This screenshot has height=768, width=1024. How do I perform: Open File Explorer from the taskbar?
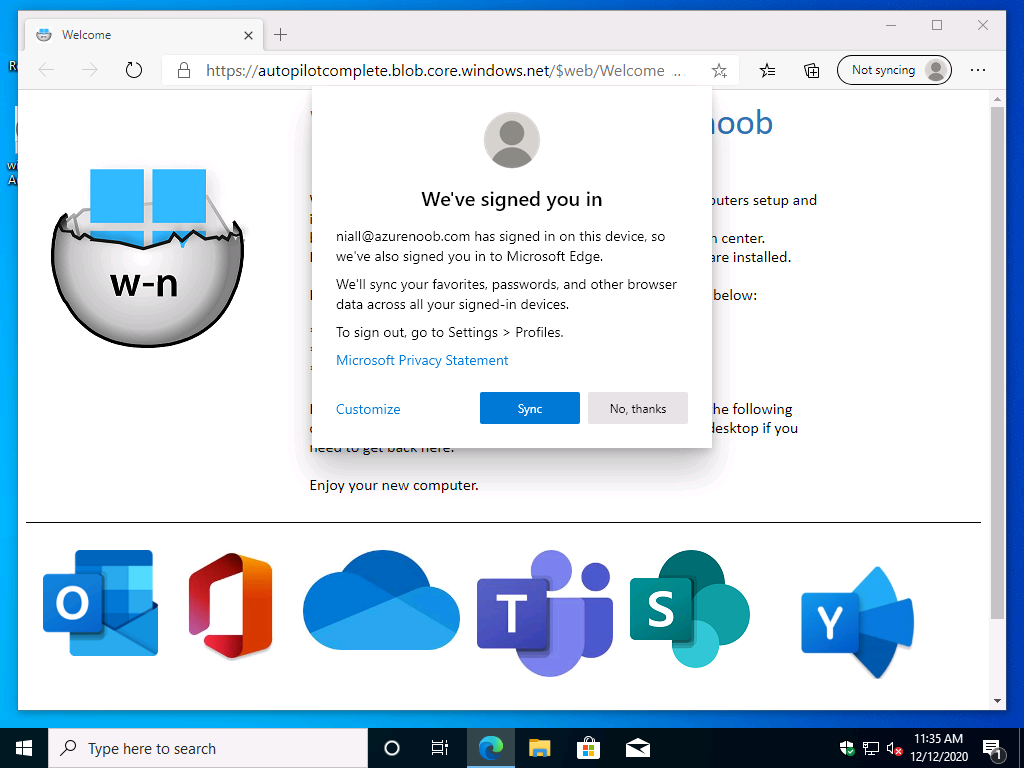539,748
